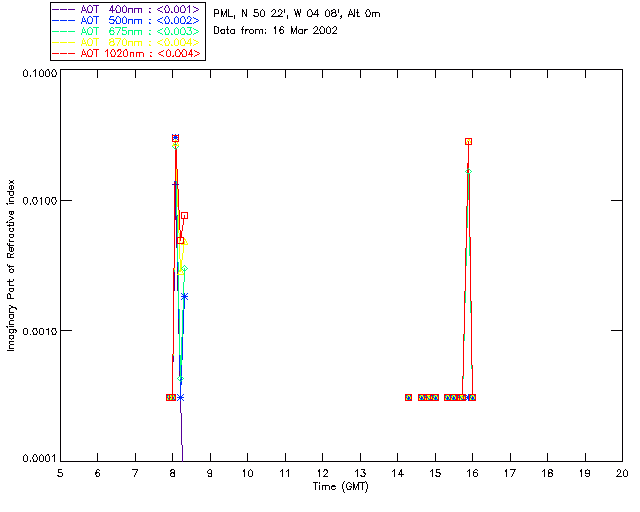Click the y-axis label 0.0001
The height and width of the screenshot is (512, 640).
[39, 459]
